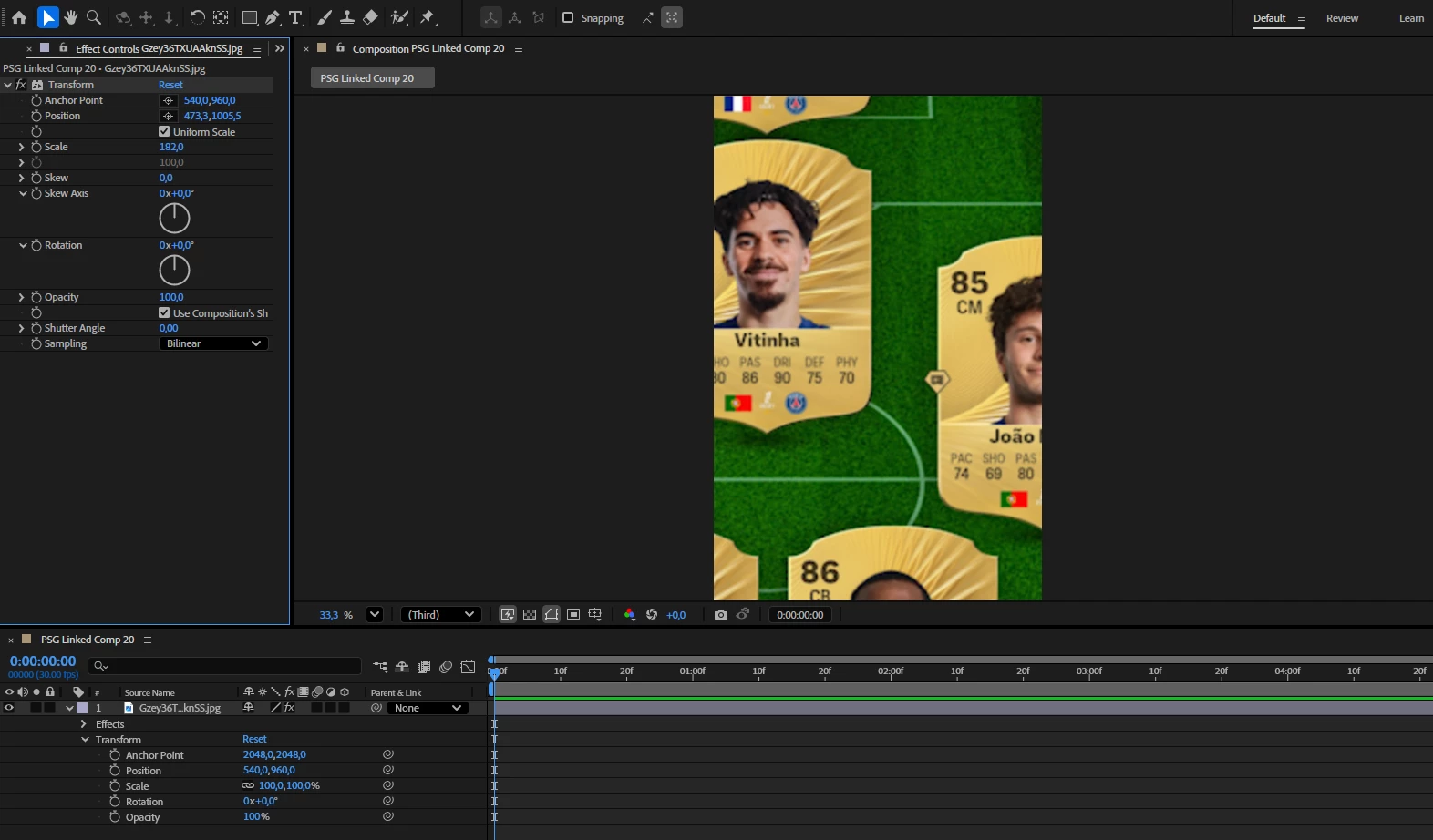This screenshot has height=840, width=1433.
Task: Expand the Scale property in Effect Controls
Action: tap(22, 147)
